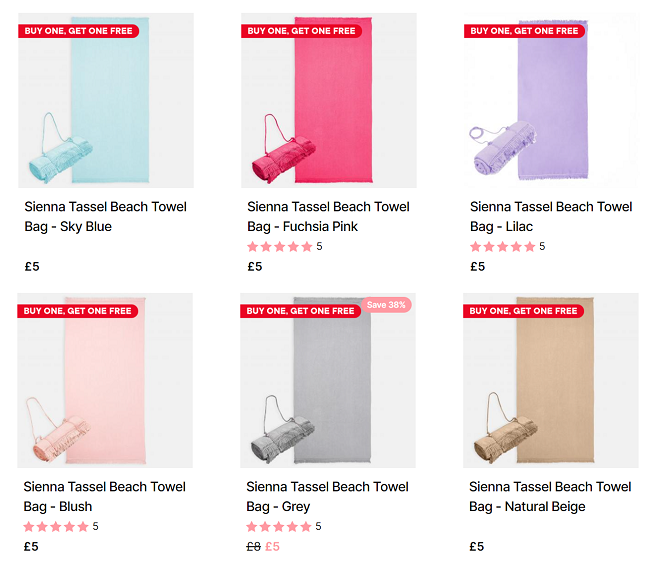Click the Save 38% badge
Screen dimensions: 650x567
388,305
